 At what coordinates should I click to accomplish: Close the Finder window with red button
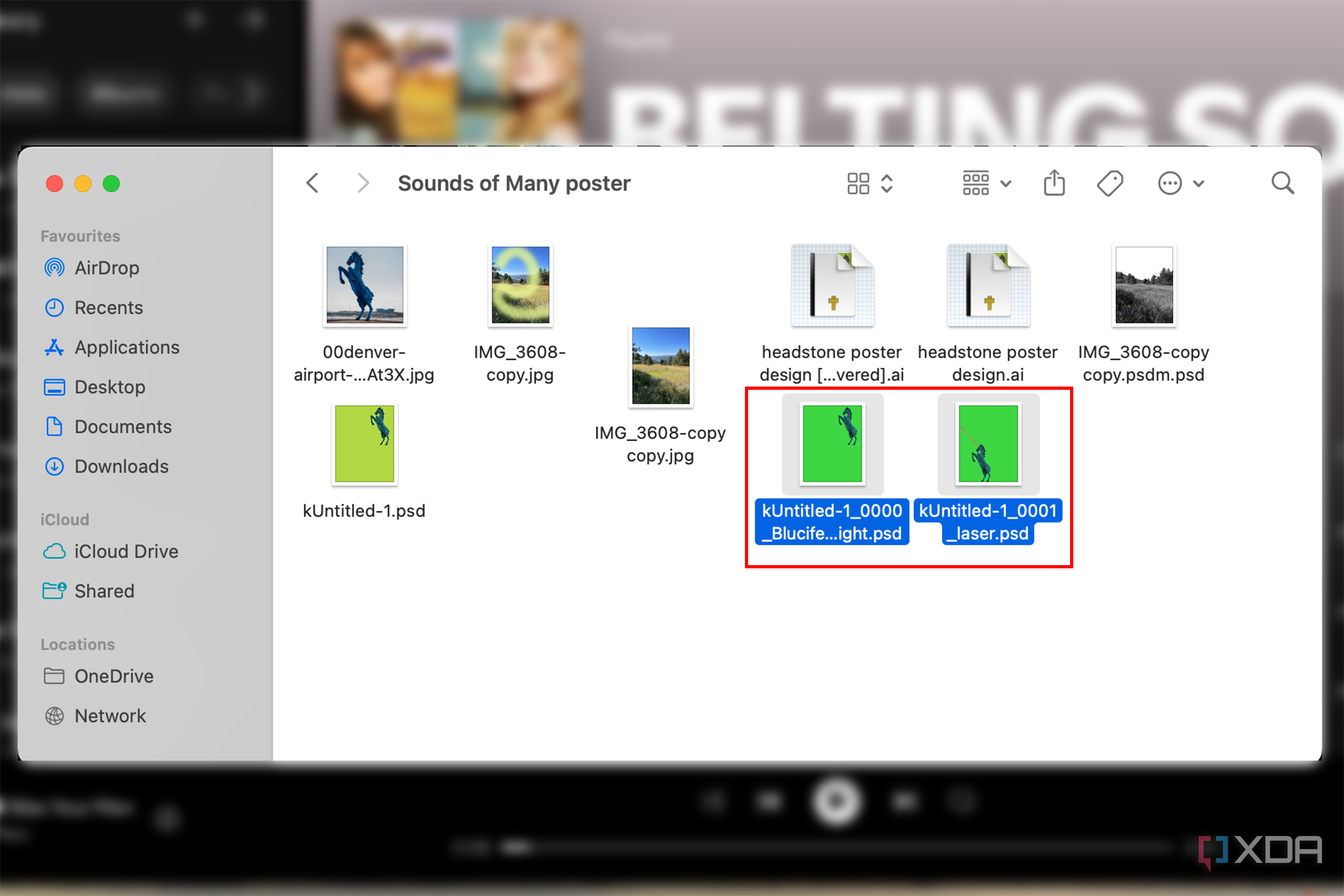coord(54,184)
